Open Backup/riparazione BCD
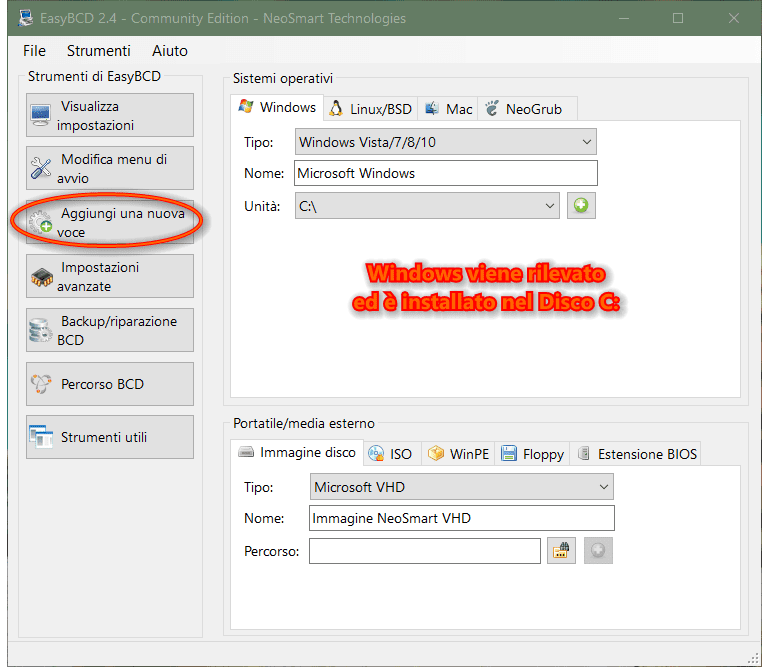762x667 pixels. tap(110, 330)
